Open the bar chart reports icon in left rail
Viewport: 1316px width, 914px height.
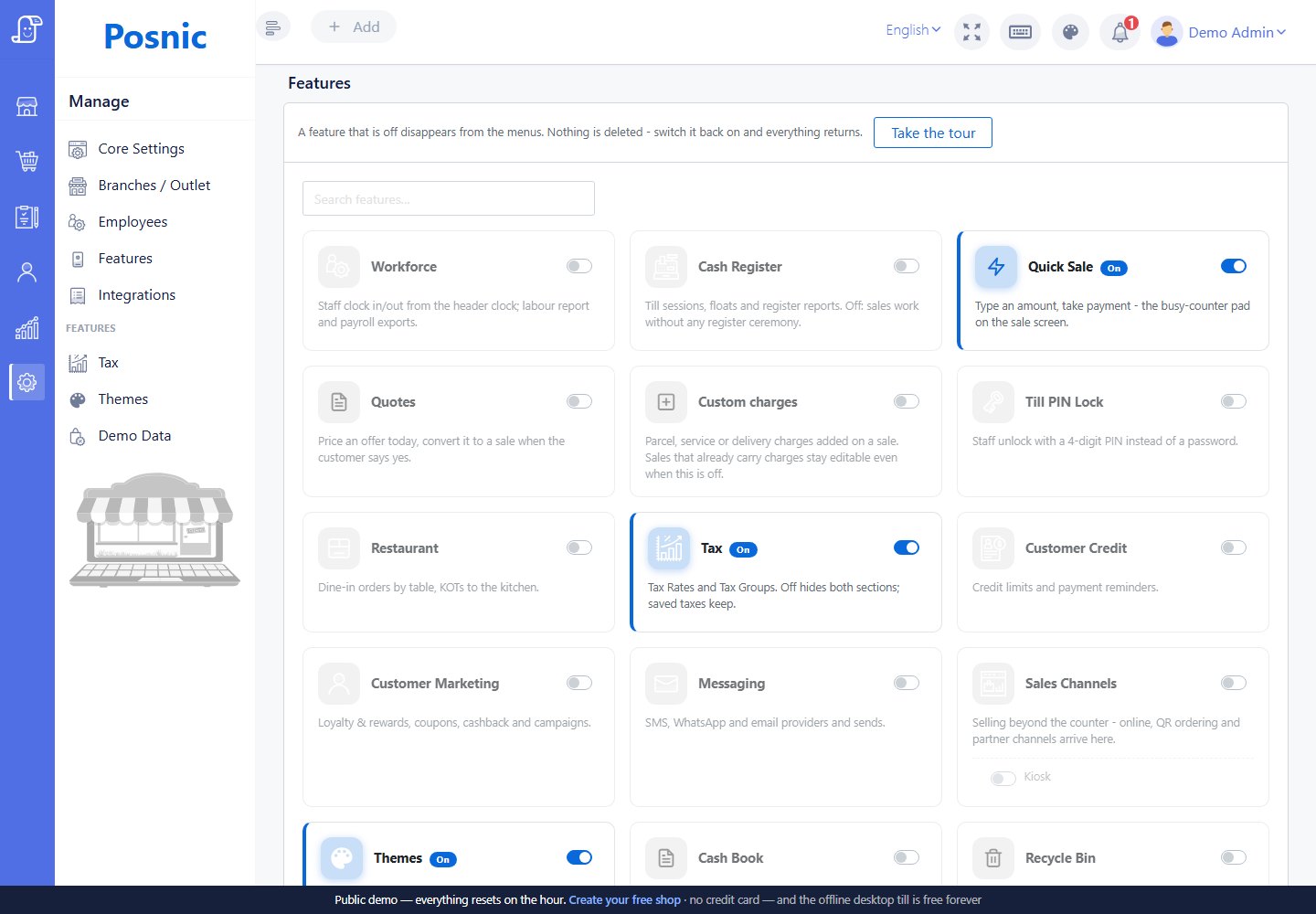click(27, 327)
